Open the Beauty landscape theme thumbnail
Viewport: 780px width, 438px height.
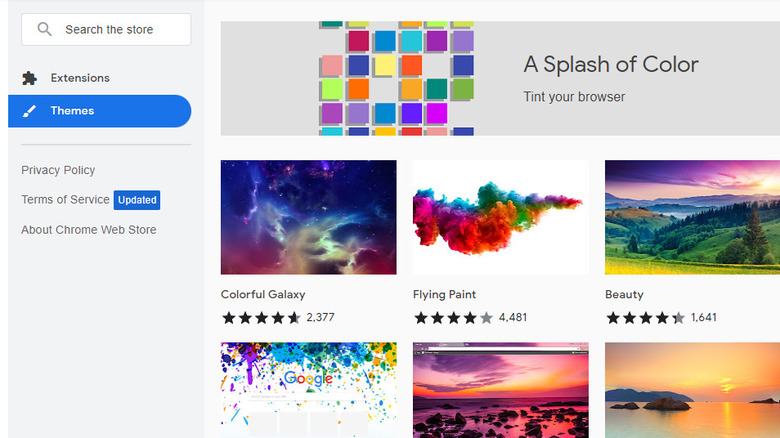point(692,217)
